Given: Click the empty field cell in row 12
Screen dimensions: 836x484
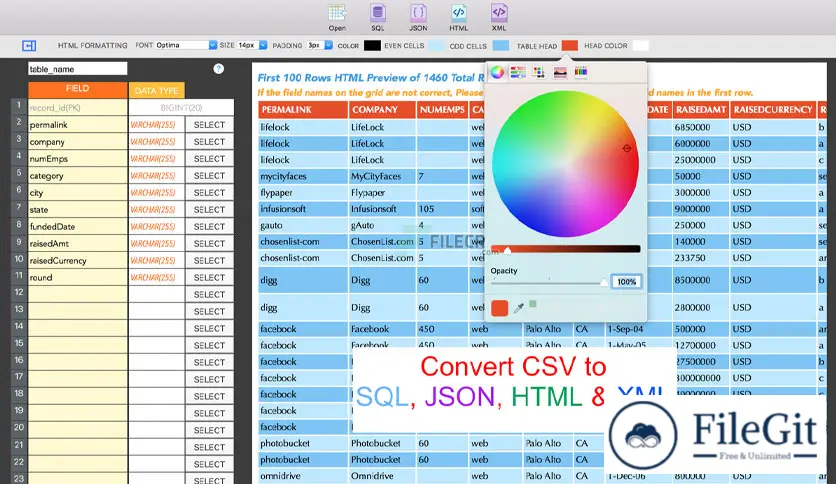Looking at the screenshot, I should pyautogui.click(x=78, y=294).
